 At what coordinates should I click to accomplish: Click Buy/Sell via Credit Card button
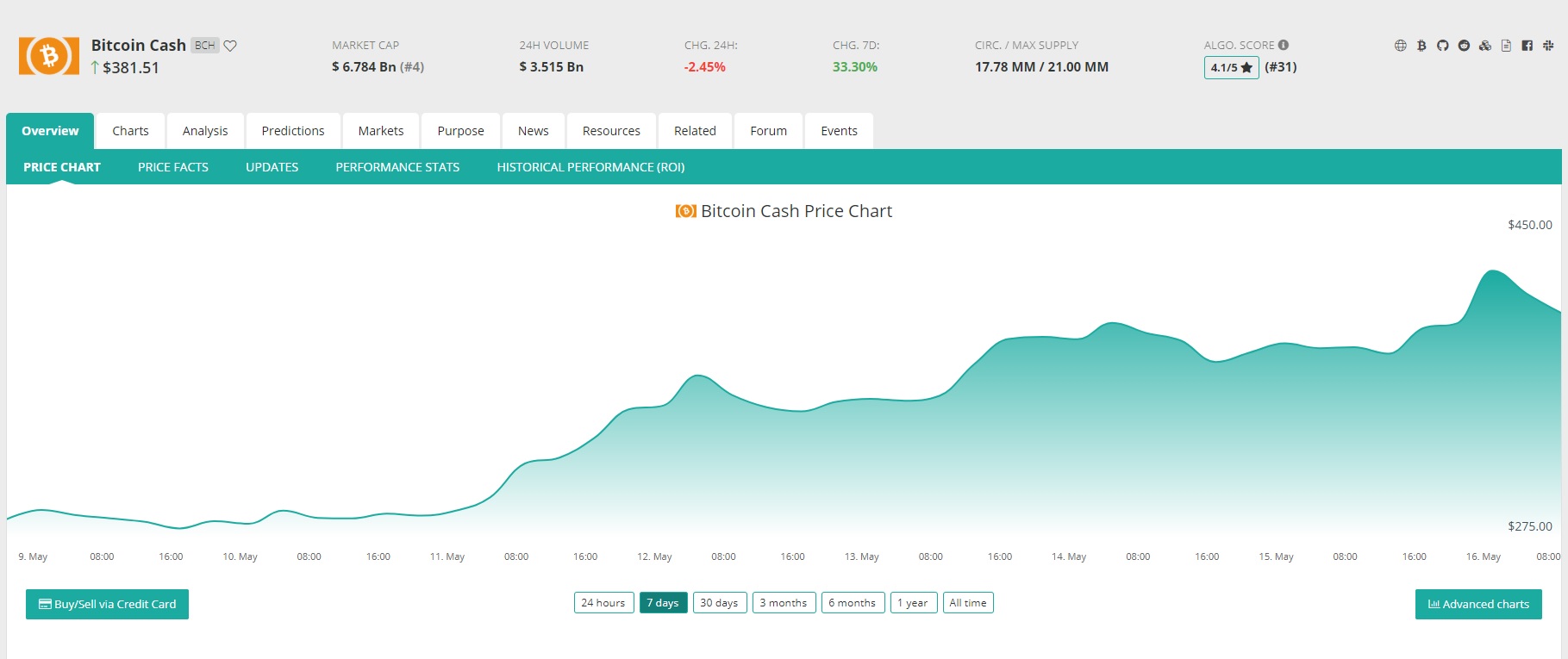[x=107, y=604]
